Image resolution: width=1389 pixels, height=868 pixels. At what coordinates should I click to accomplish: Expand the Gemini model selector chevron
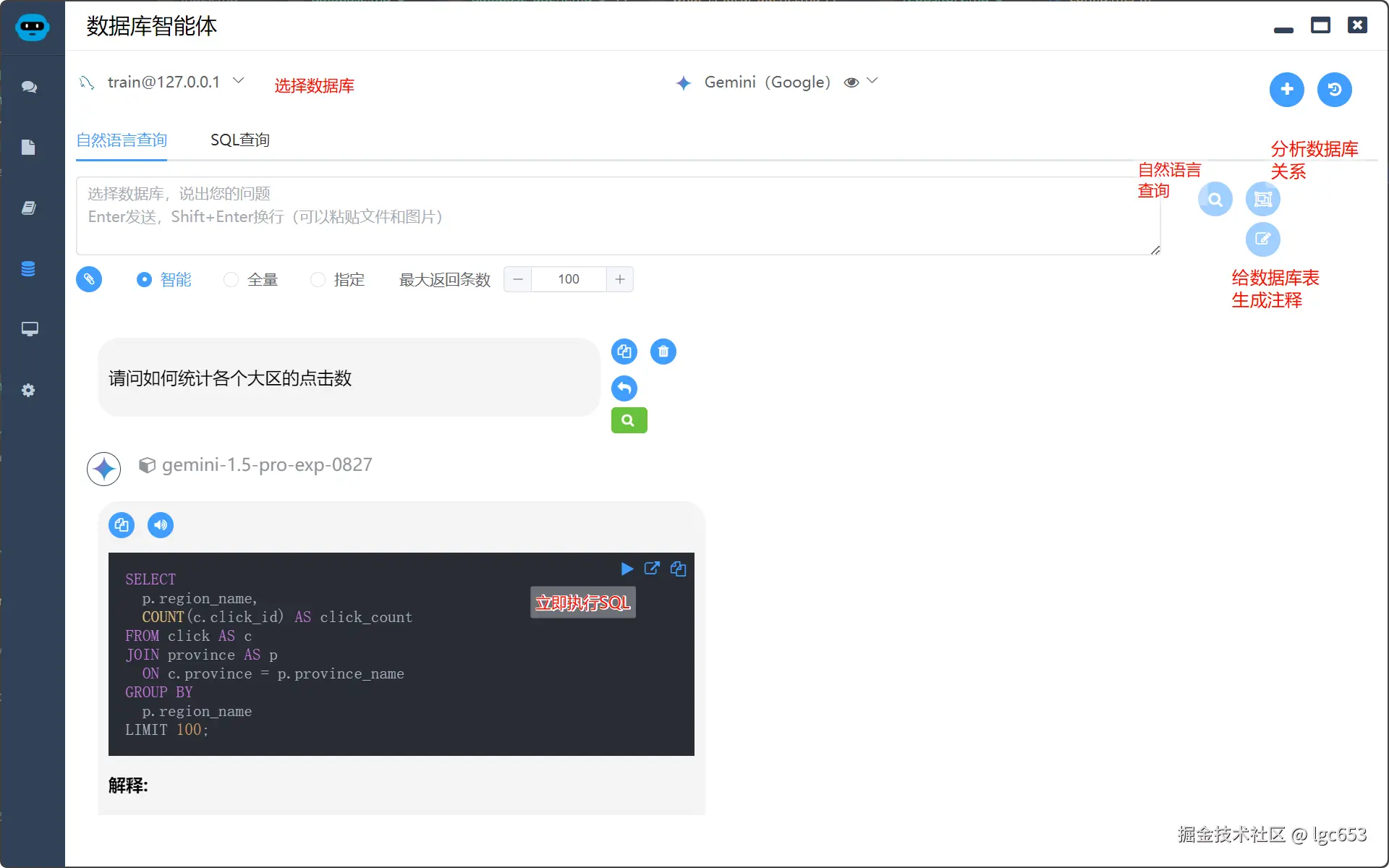[873, 82]
